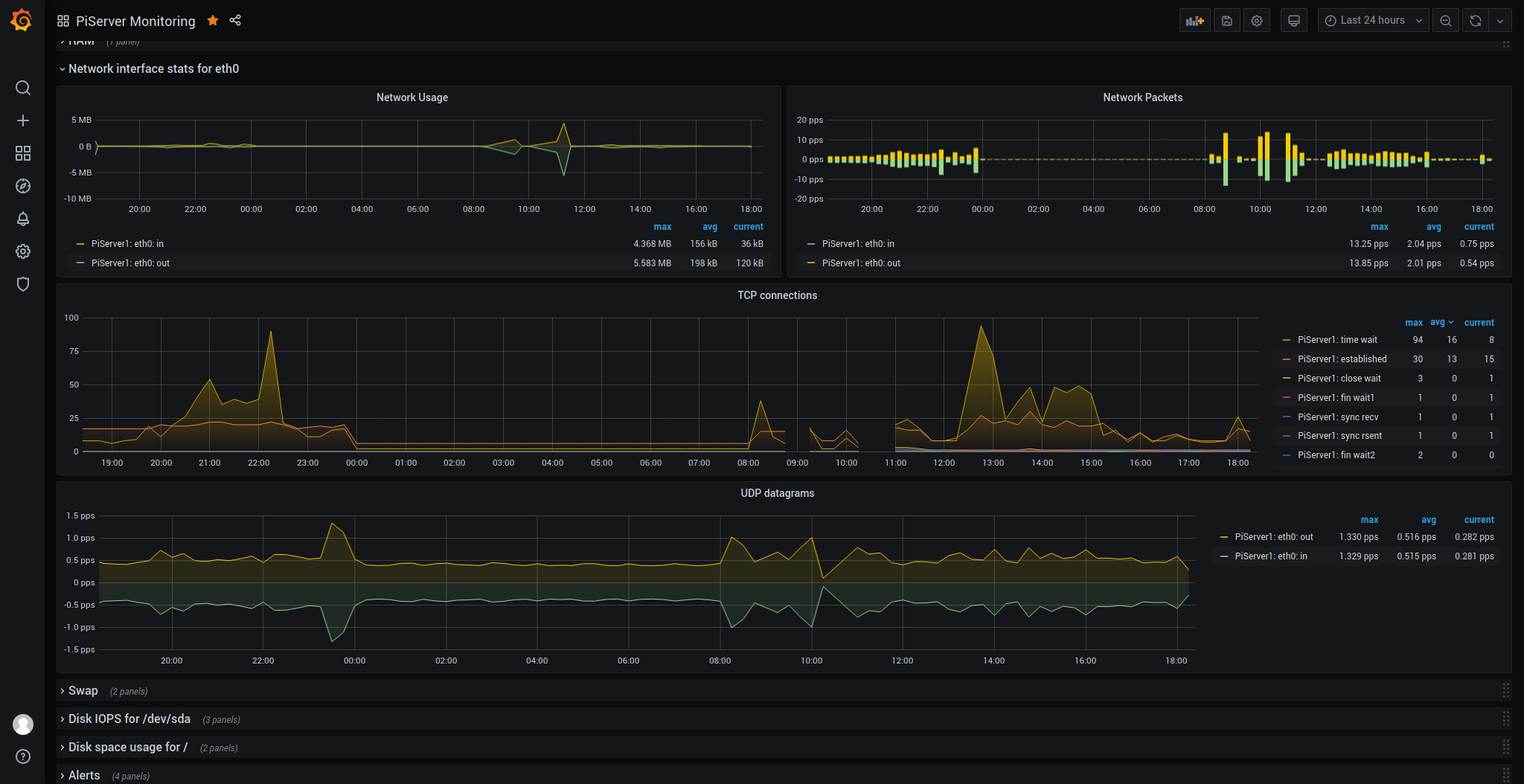Toggle 'PiServer1: eth0: out' in Network Usage legend

coord(130,263)
